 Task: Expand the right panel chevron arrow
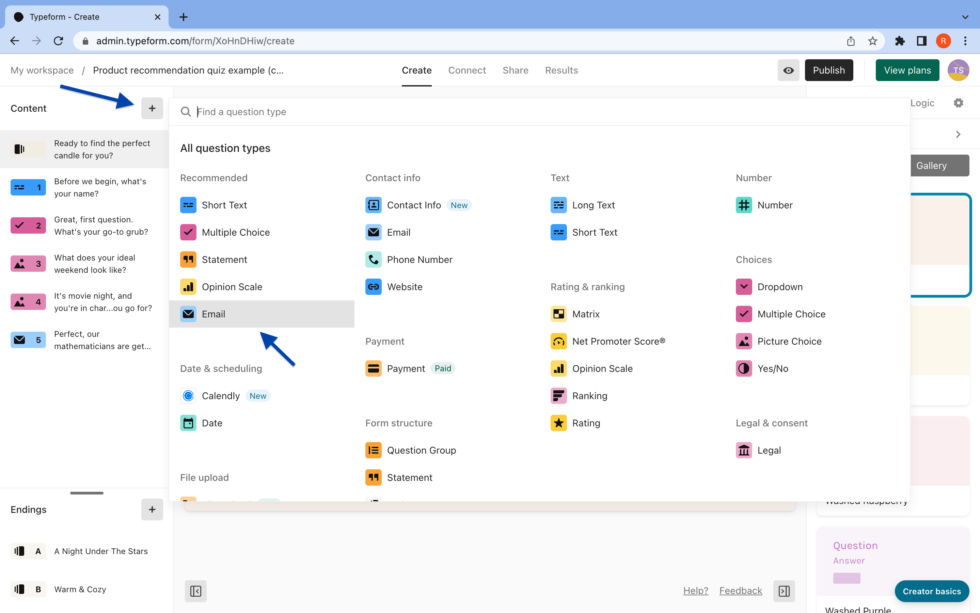[958, 134]
